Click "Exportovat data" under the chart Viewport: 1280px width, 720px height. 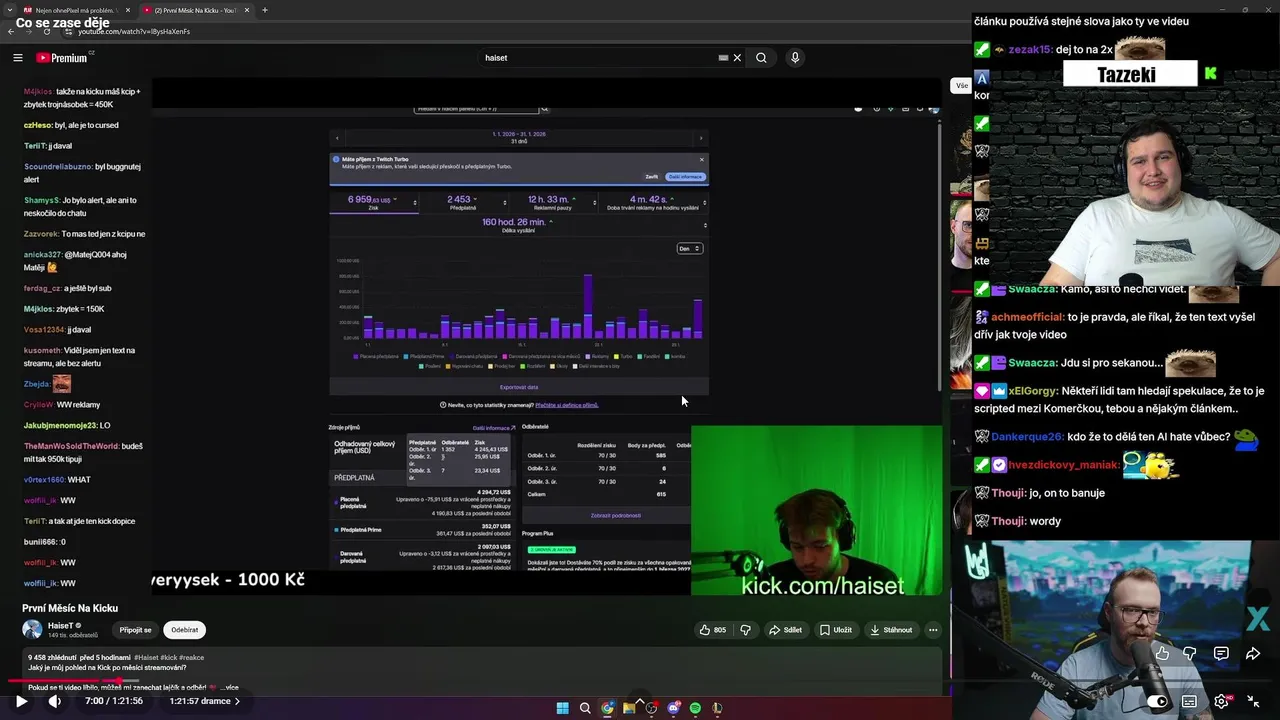tap(519, 387)
